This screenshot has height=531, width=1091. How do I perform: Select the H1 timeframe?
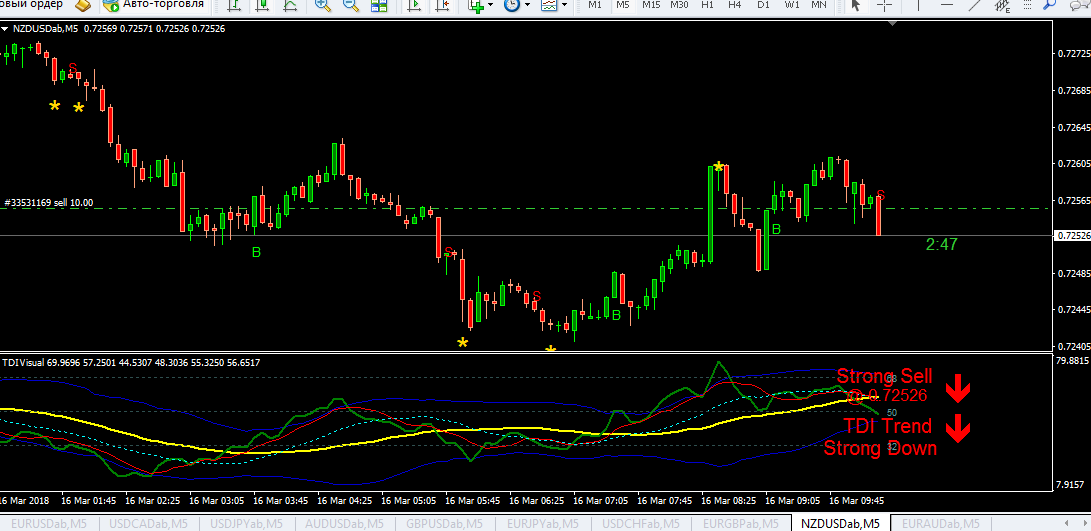click(708, 5)
